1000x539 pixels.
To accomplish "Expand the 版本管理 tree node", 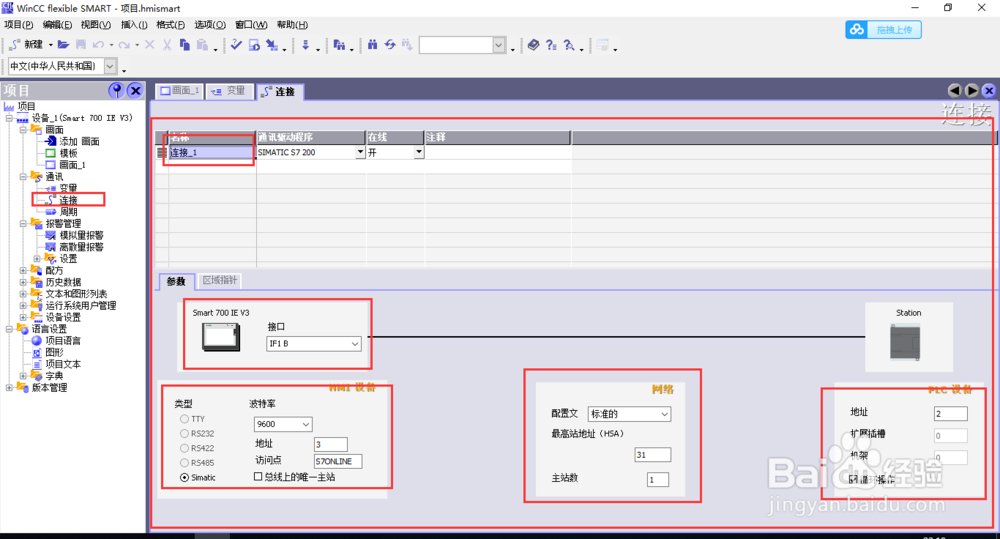I will [x=9, y=388].
